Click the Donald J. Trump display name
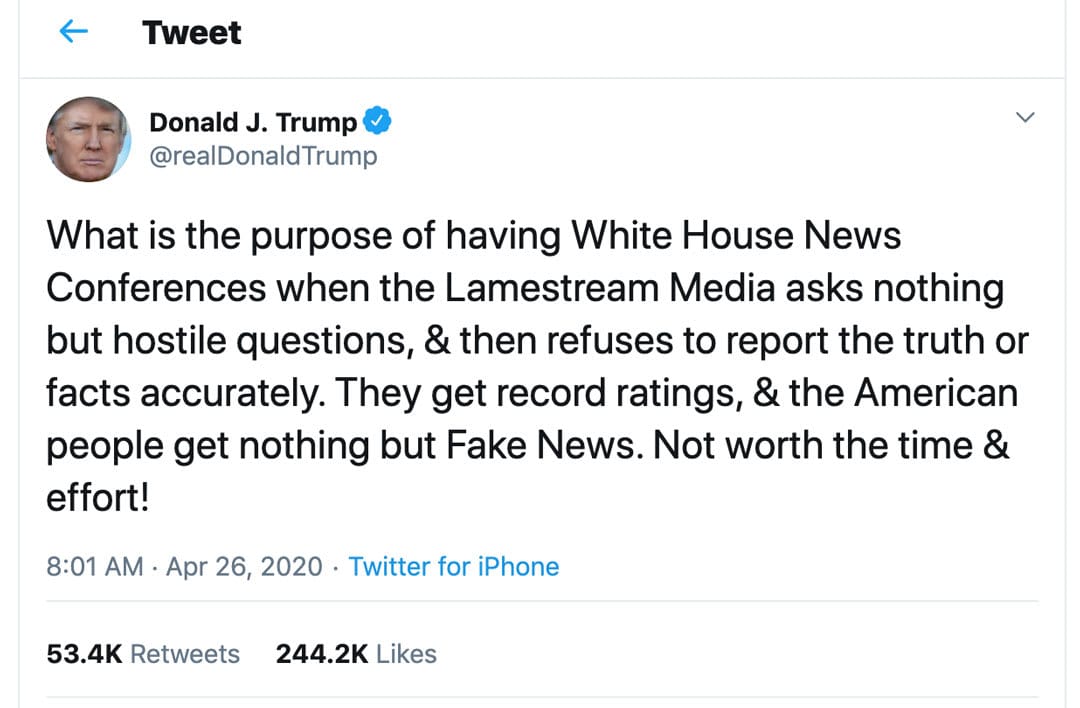Viewport: 1080px width, 708px height. coord(253,123)
